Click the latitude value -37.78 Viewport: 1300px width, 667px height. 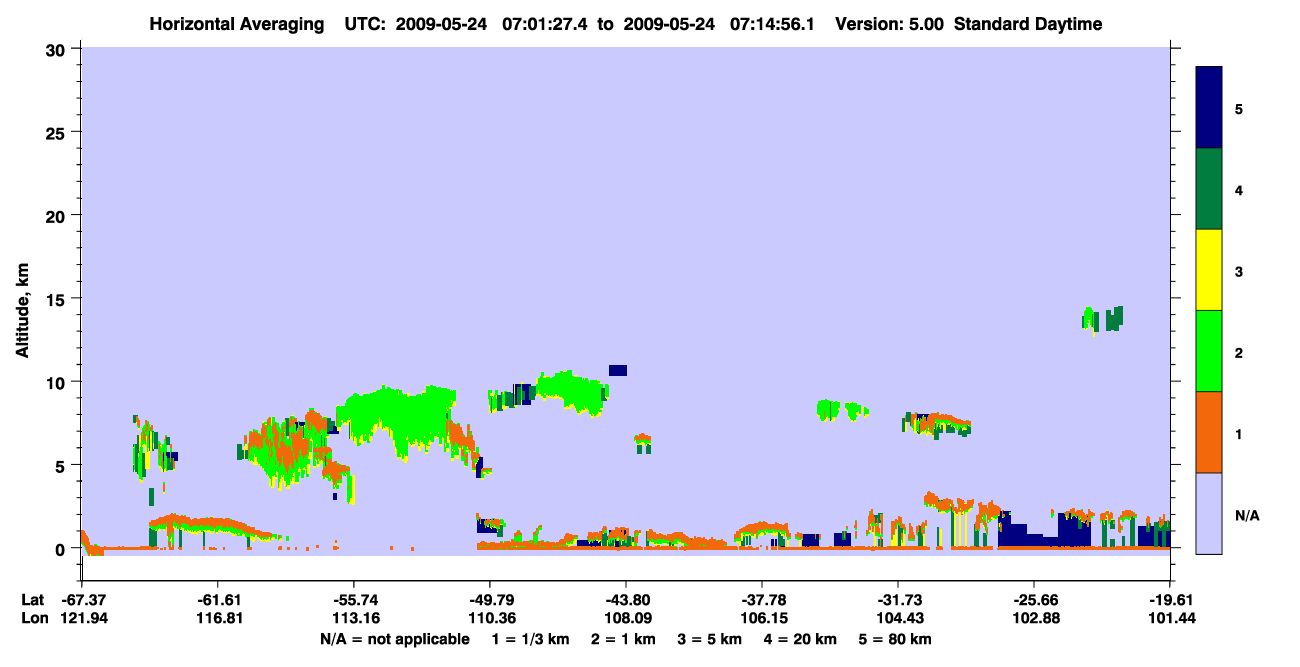point(762,600)
